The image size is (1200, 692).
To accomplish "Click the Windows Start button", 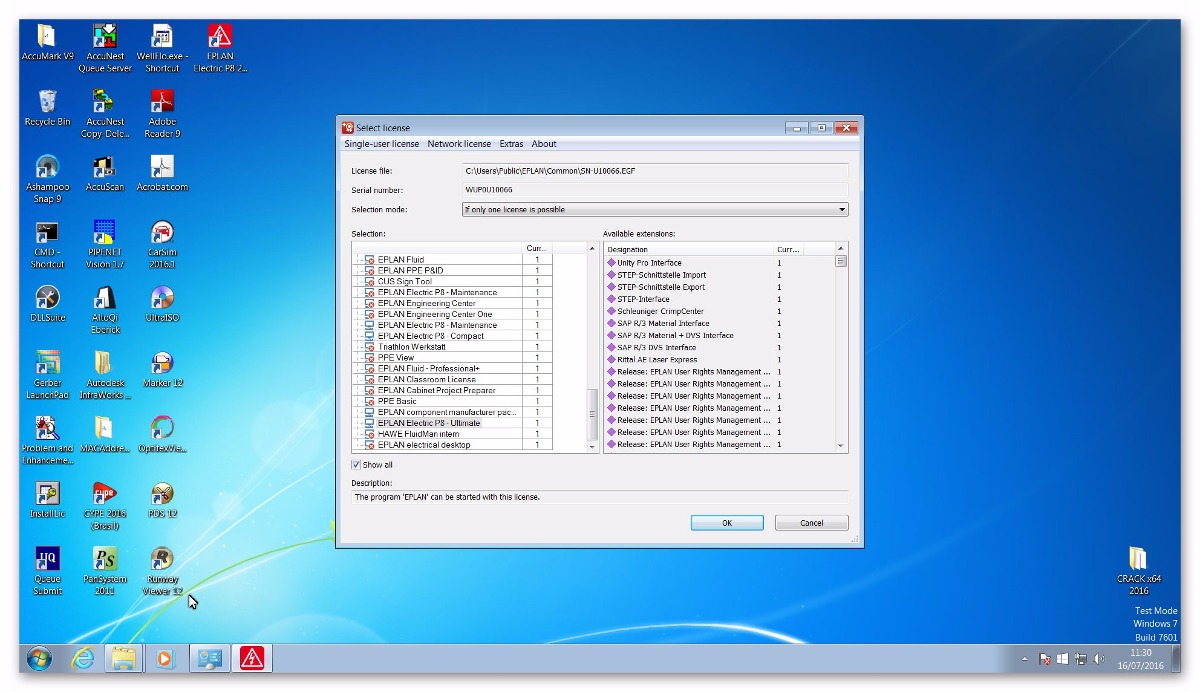I will [40, 658].
